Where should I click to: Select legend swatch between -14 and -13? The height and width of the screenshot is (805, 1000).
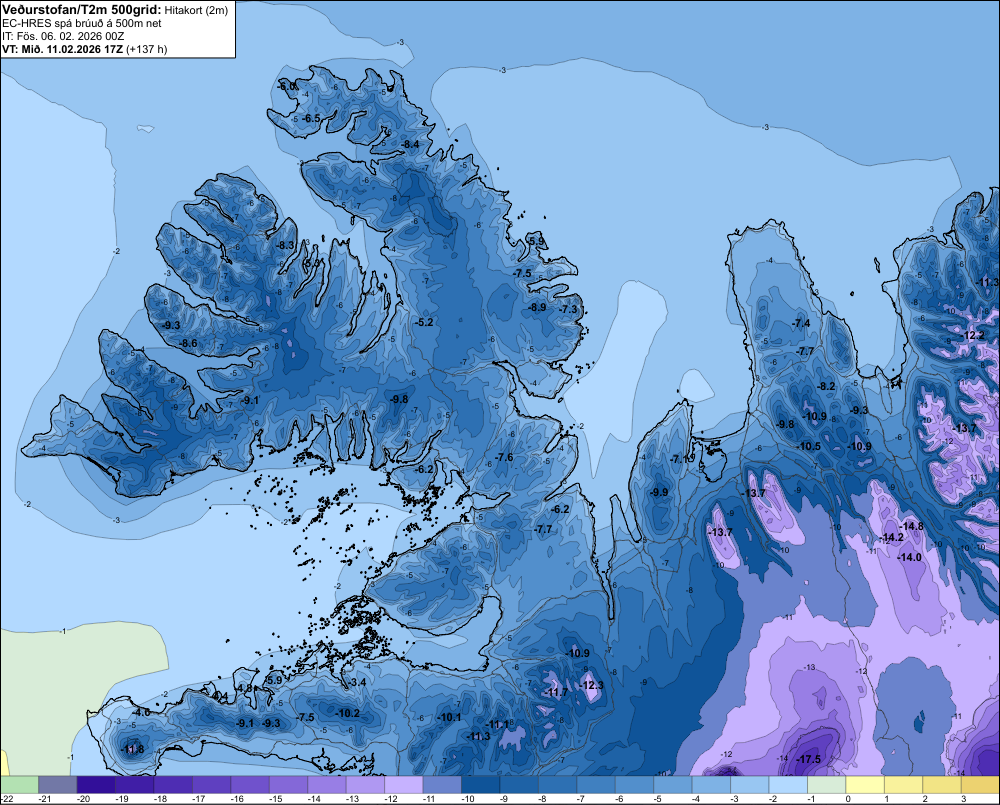327,784
